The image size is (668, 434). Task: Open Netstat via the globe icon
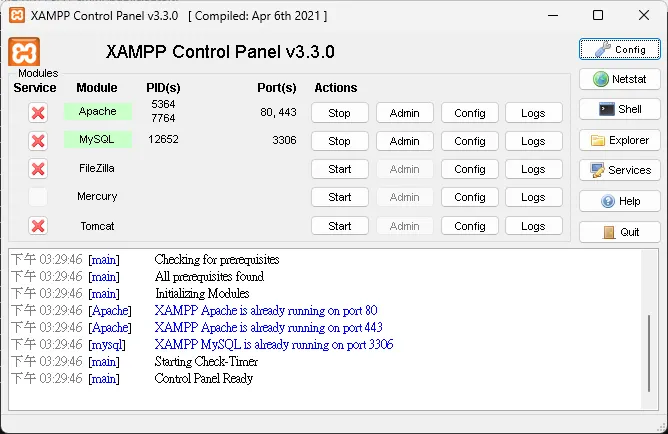coord(619,79)
